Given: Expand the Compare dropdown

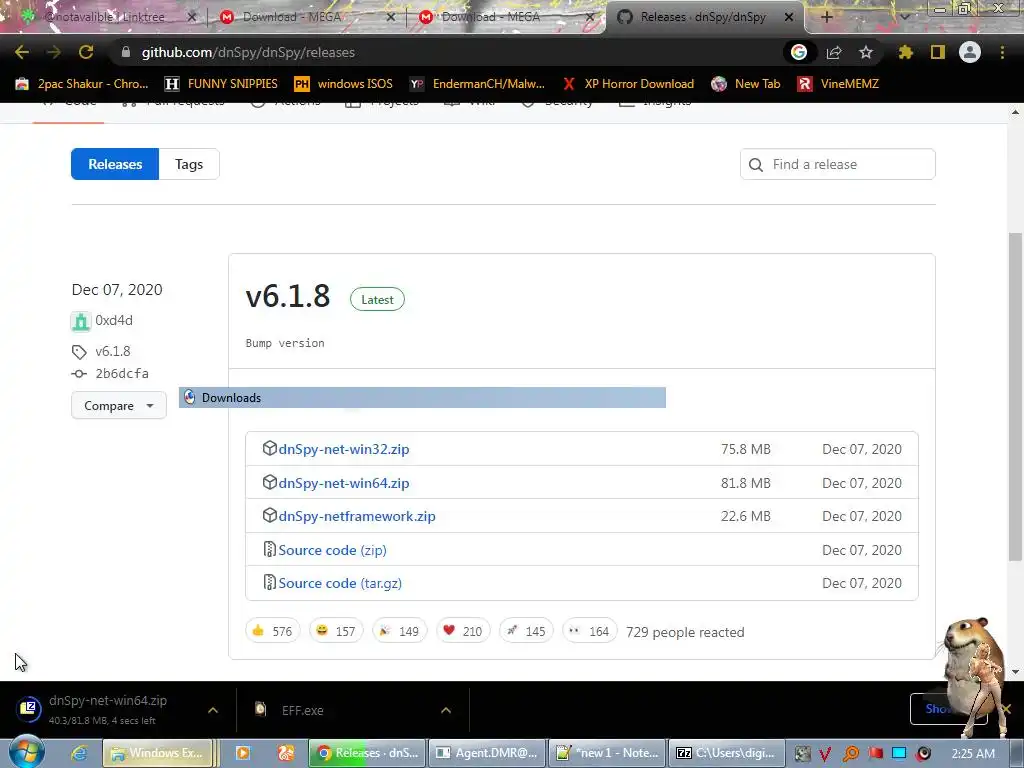Looking at the screenshot, I should 119,406.
